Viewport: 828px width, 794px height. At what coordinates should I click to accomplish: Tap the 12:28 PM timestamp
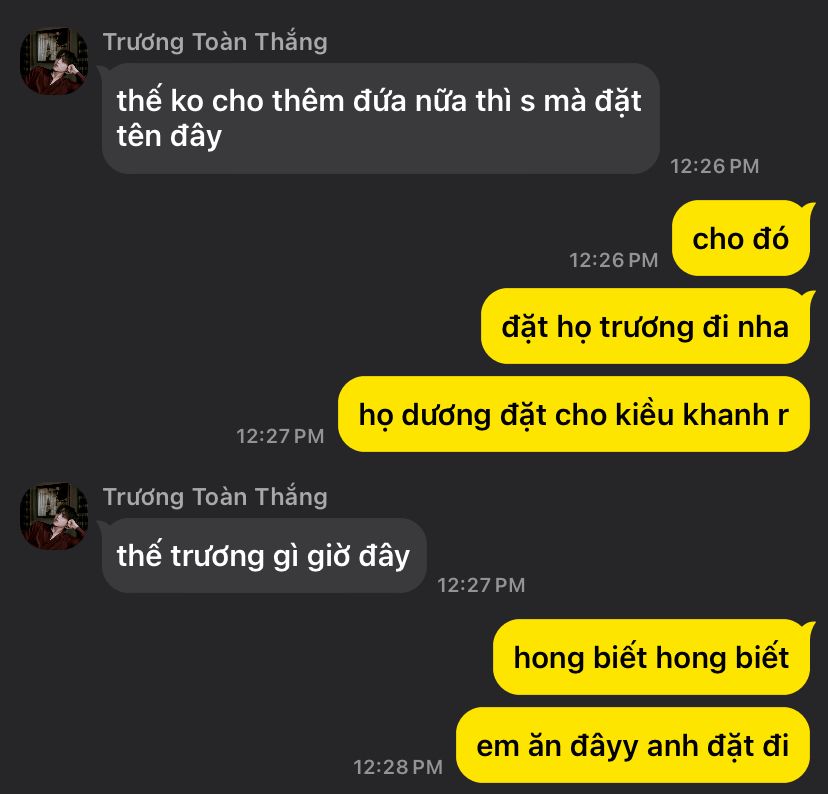click(x=398, y=767)
